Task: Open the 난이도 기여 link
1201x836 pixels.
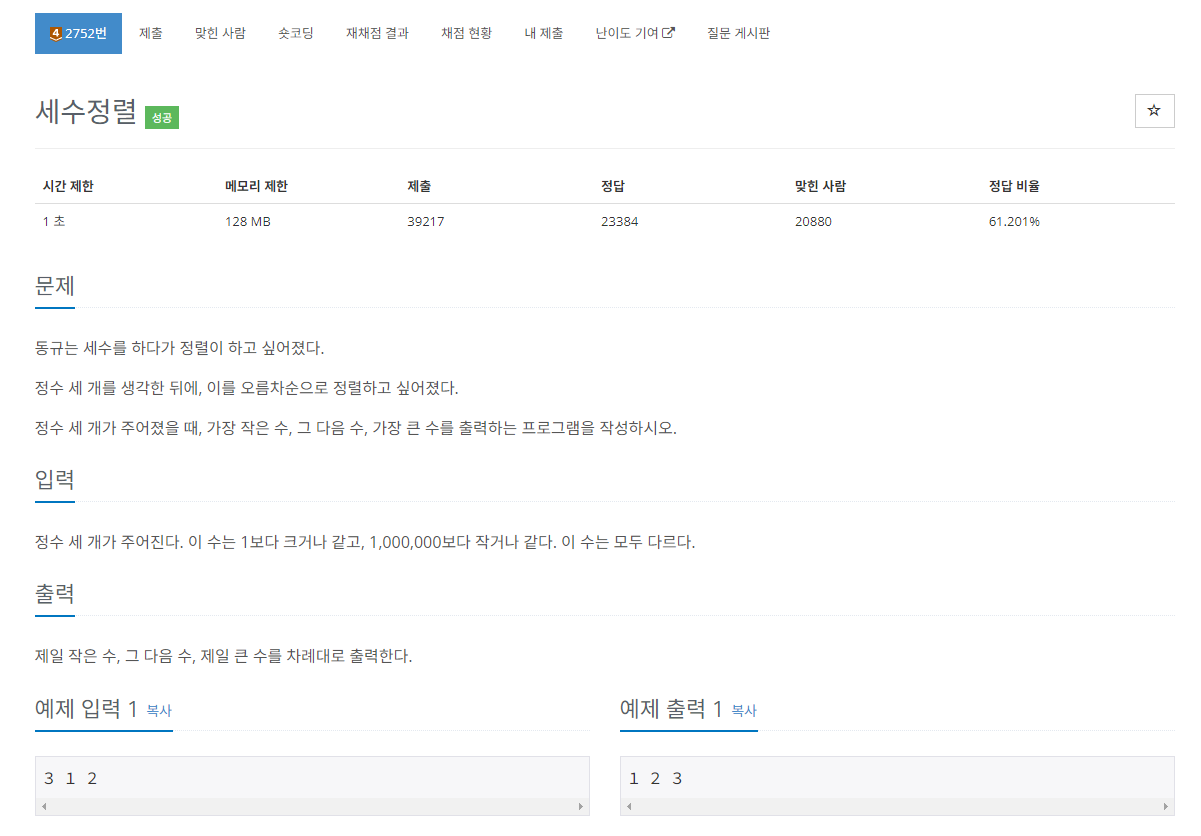Action: pos(634,33)
